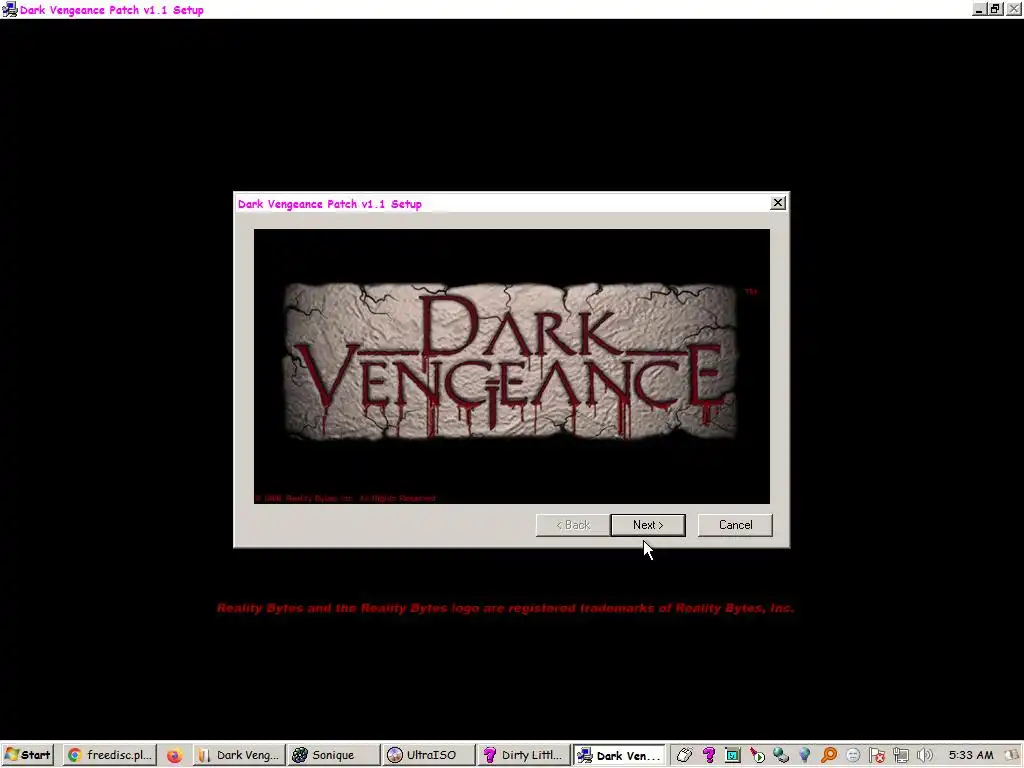Click the Next > button in setup dialog
Viewport: 1024px width, 768px height.
point(648,525)
